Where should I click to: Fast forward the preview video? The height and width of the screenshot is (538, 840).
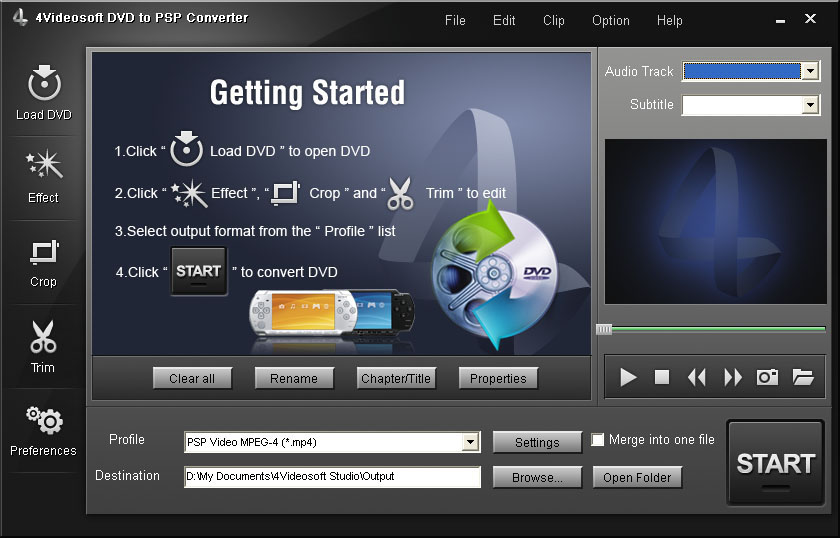click(x=732, y=377)
